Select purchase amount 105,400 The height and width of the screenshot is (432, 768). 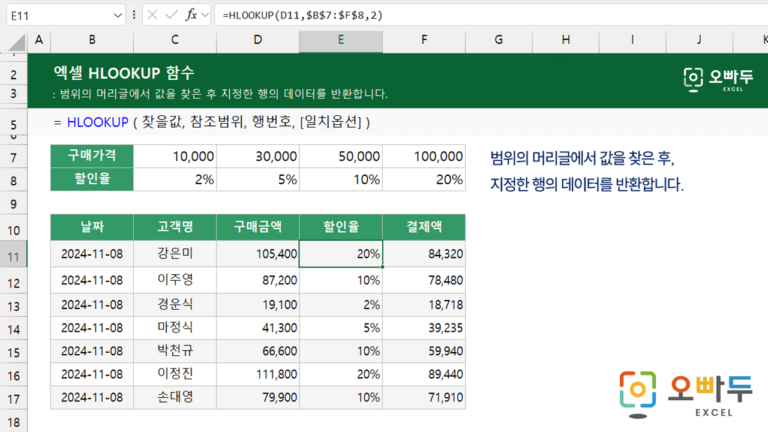(258, 254)
